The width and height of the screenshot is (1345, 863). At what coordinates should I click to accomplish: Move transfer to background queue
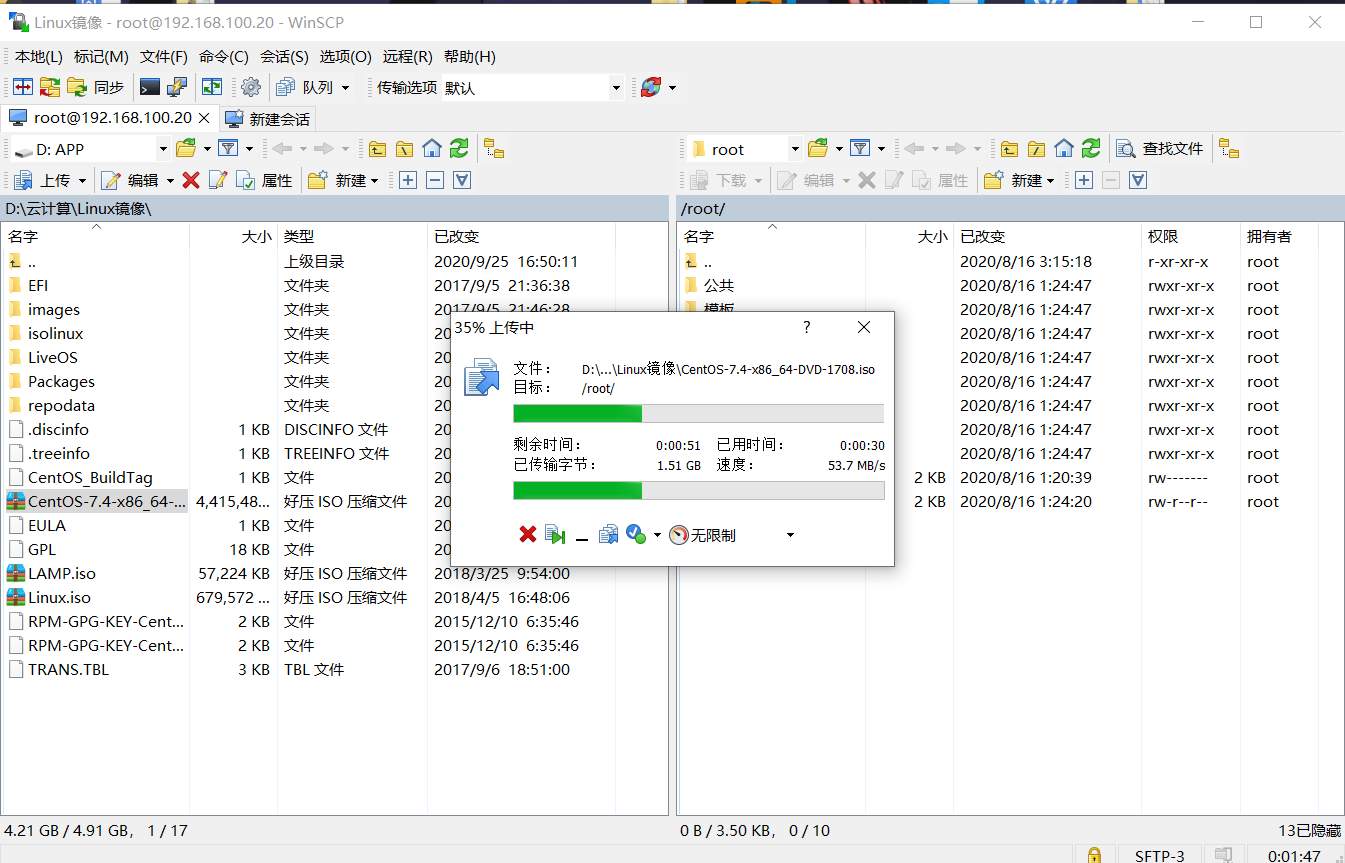coord(608,535)
